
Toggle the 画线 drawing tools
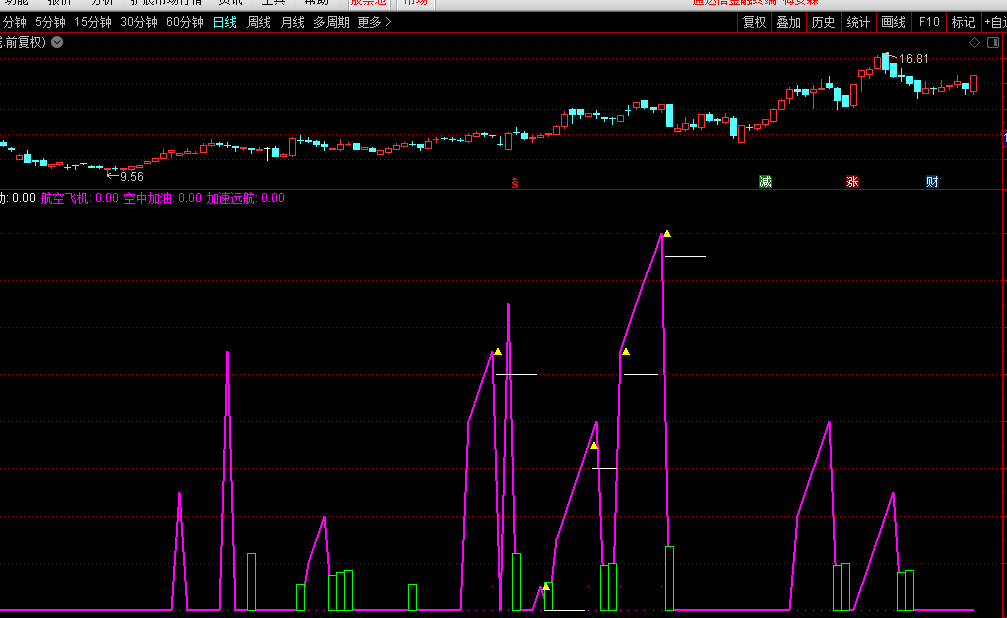point(893,22)
